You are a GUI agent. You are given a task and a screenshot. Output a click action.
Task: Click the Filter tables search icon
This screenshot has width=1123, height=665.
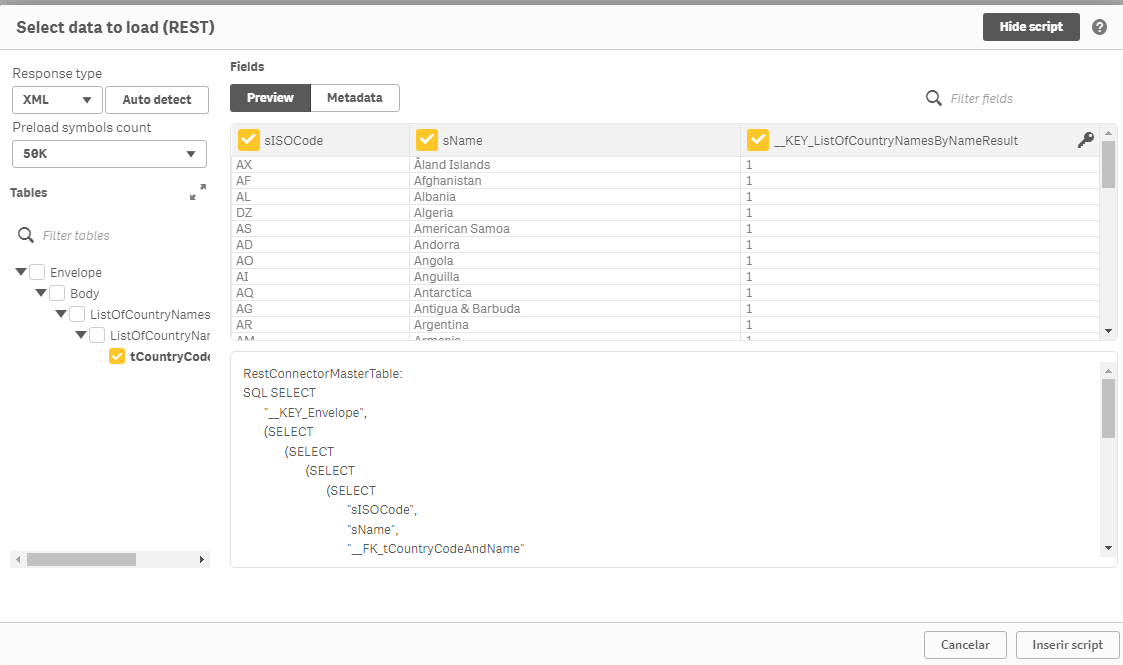pyautogui.click(x=26, y=235)
